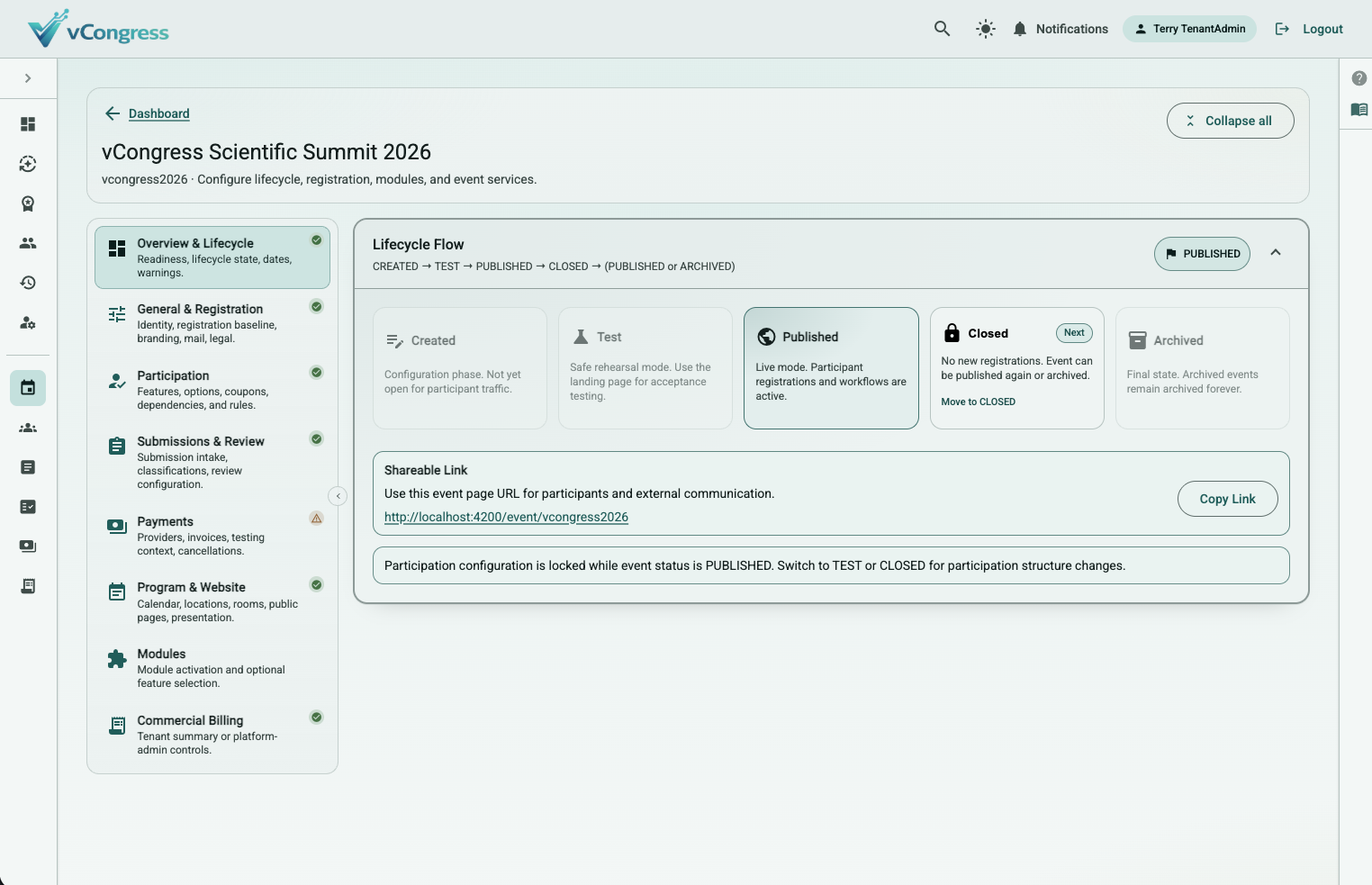Screen dimensions: 1372x885
Task: Click the Next badge on Closed card
Action: (x=1074, y=333)
